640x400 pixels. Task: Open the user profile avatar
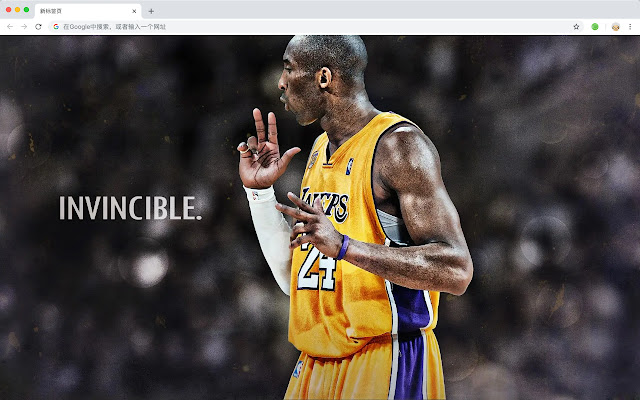pos(616,27)
